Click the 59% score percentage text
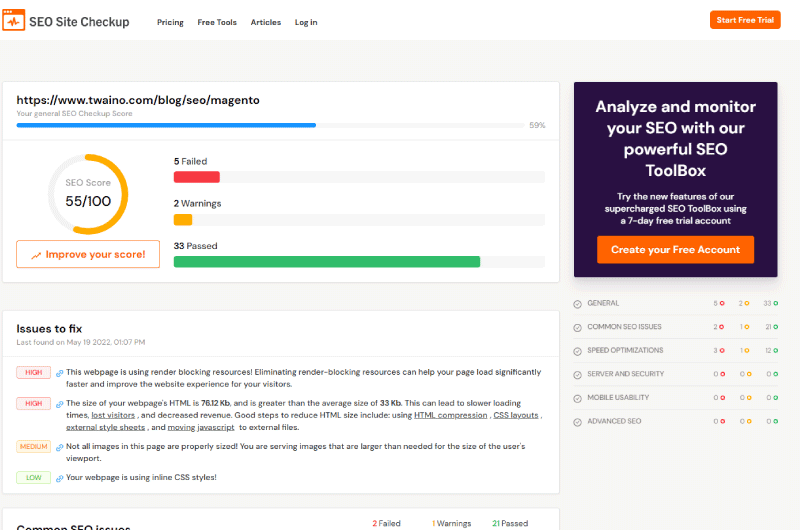 (x=537, y=125)
